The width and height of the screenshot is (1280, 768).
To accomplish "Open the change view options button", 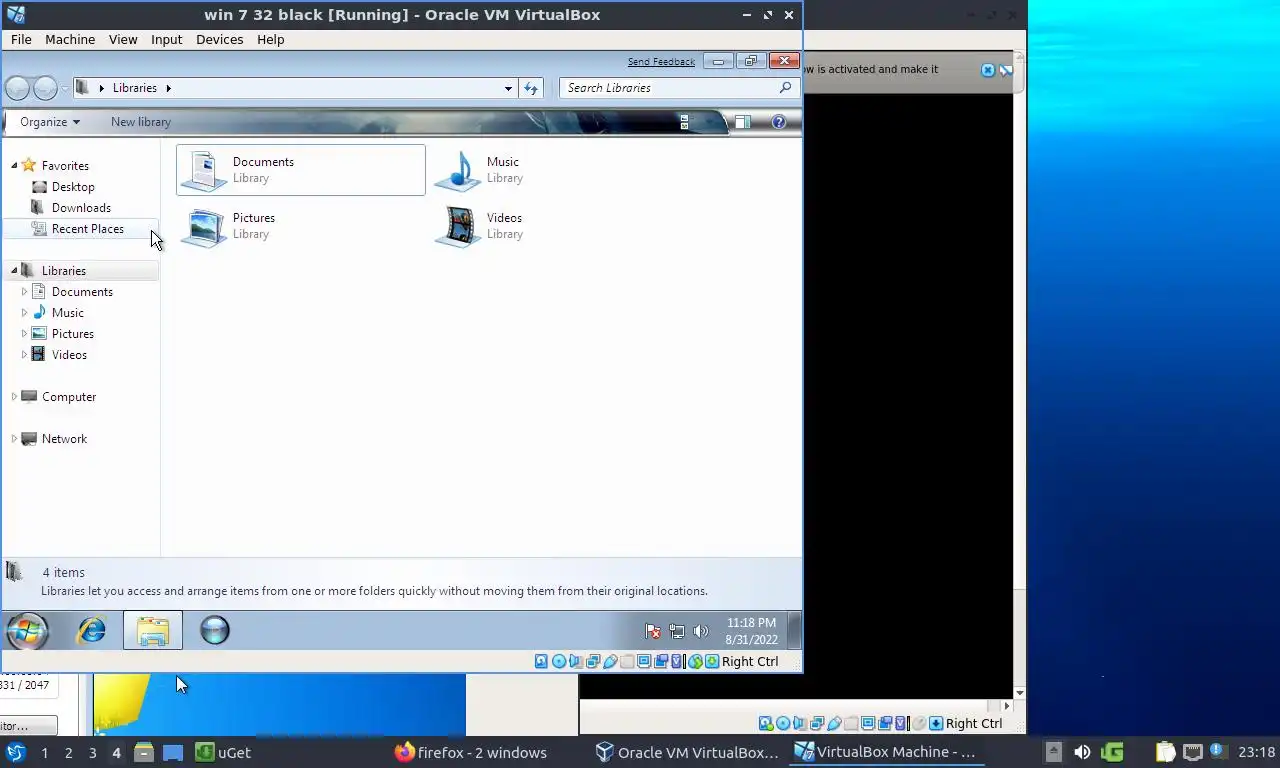I will (685, 122).
